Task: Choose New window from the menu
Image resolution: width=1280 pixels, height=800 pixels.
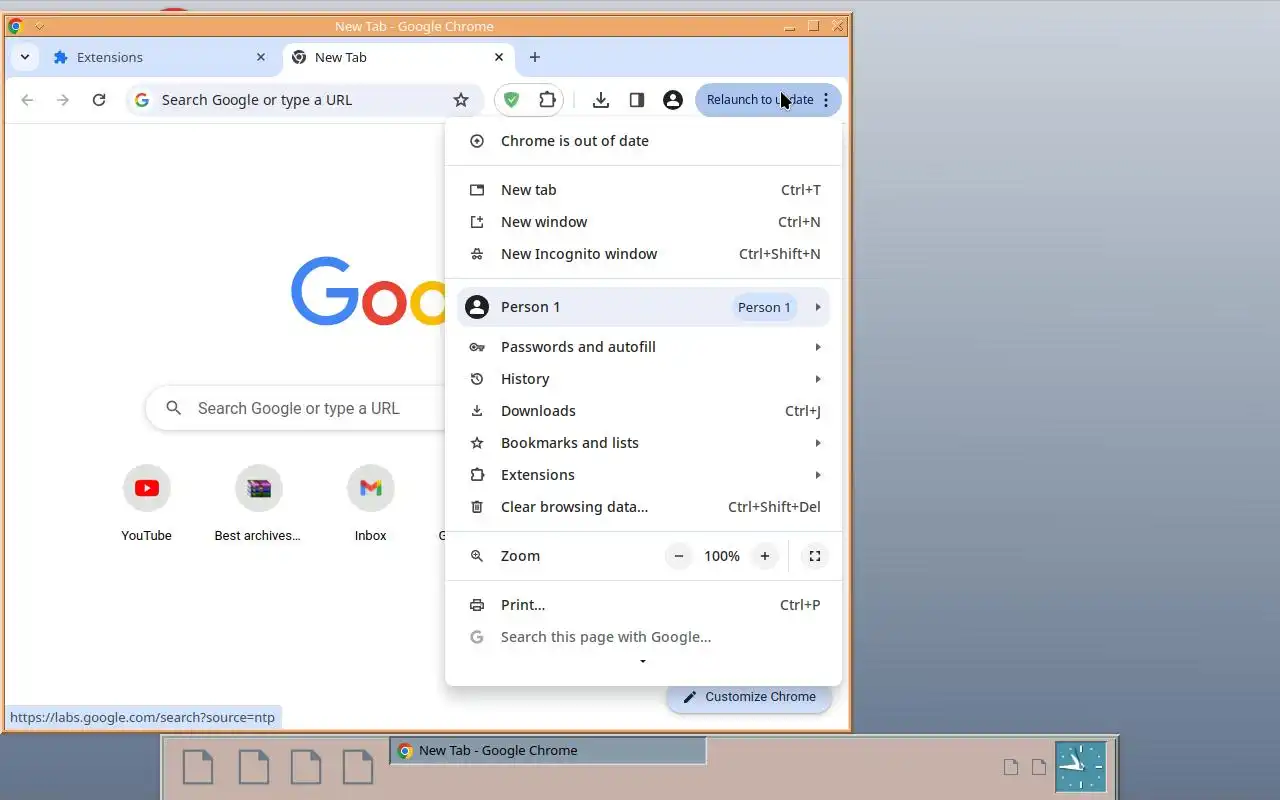Action: (x=643, y=222)
